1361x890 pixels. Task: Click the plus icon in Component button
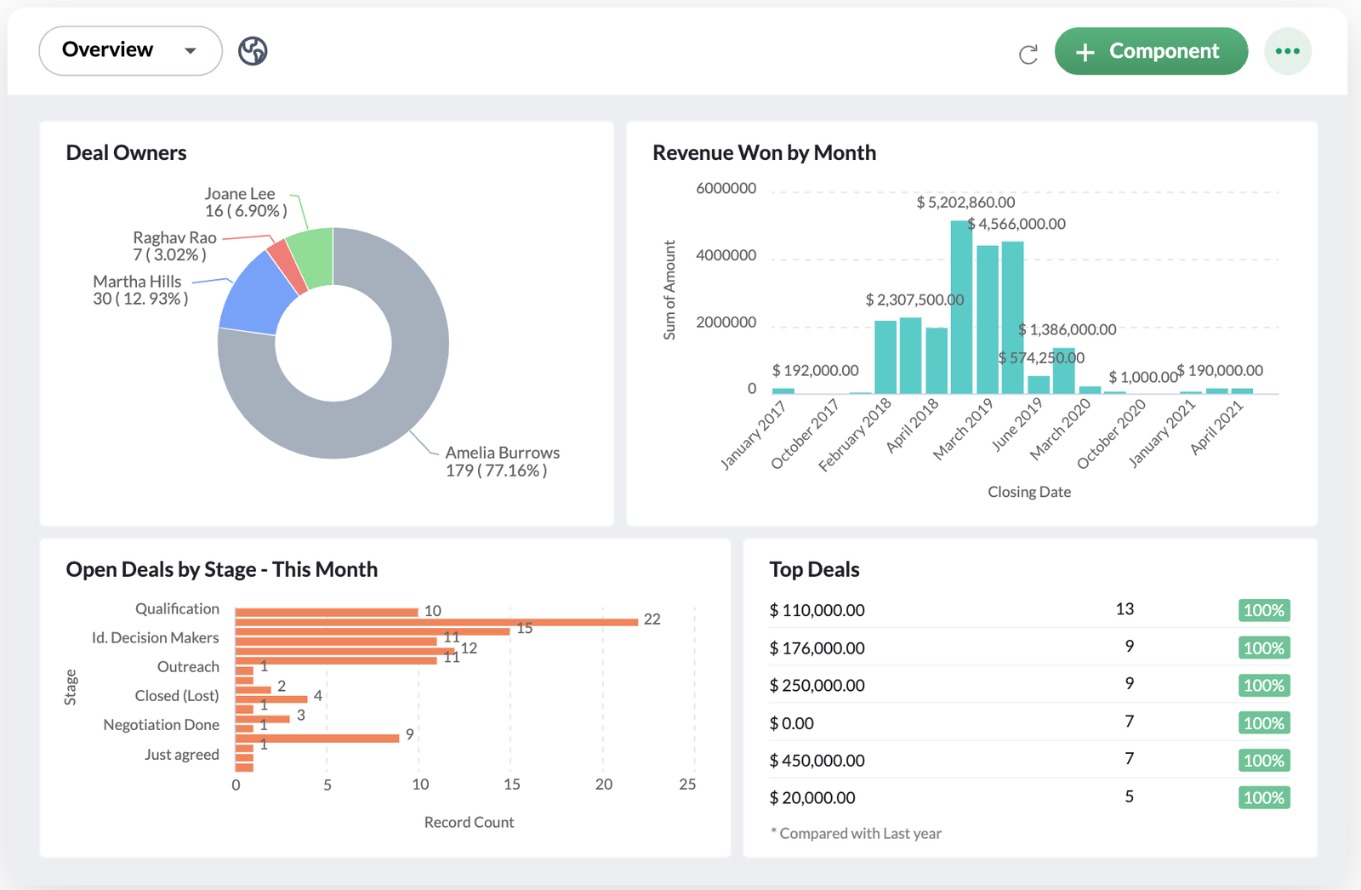[x=1086, y=52]
